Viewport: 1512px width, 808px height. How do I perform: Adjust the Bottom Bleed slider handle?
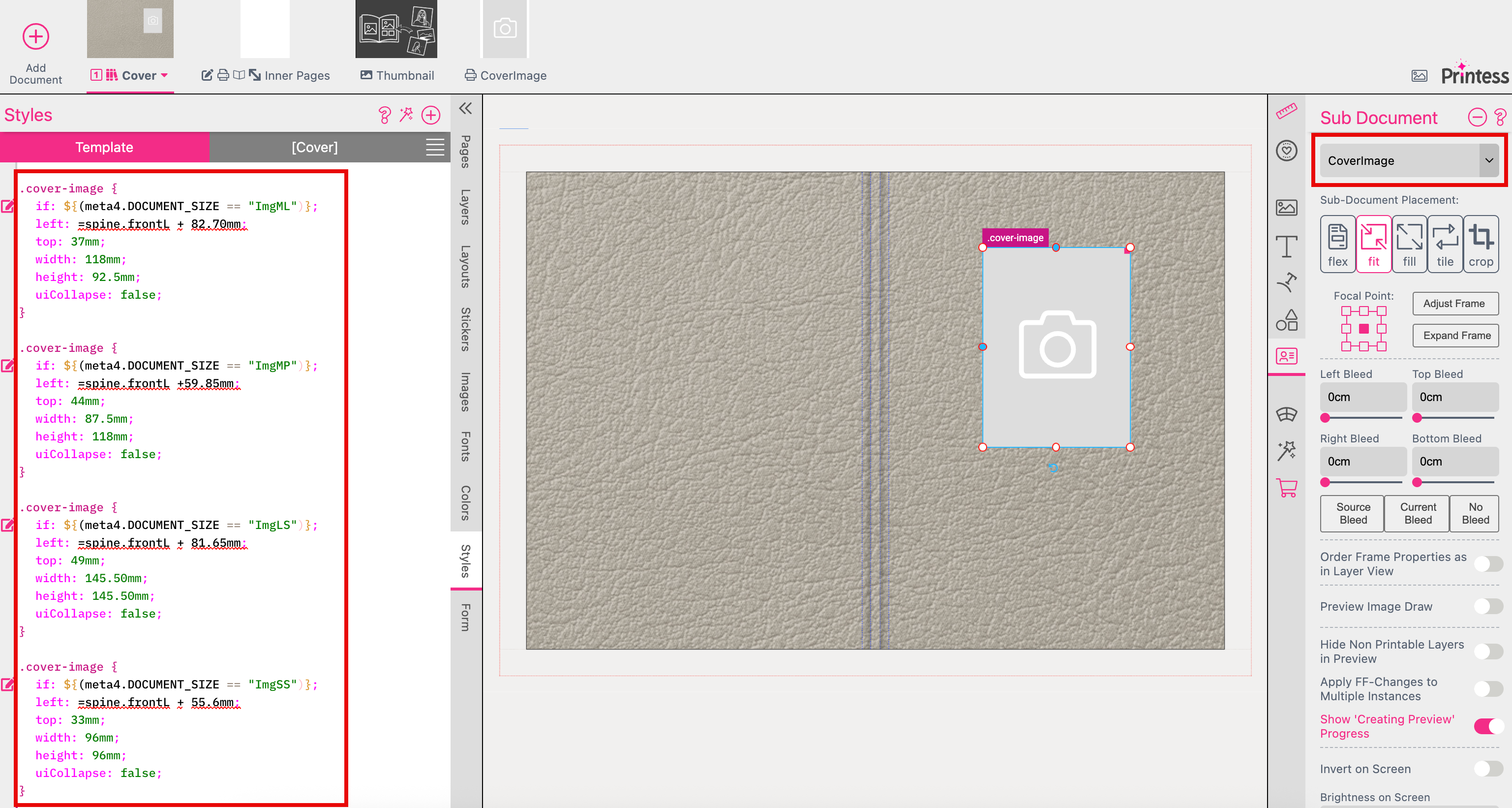click(1417, 483)
